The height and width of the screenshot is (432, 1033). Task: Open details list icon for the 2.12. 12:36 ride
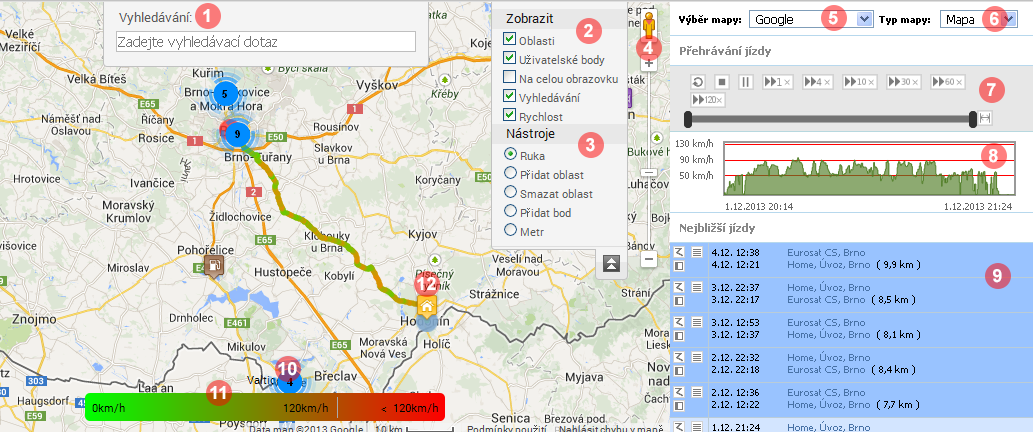pyautogui.click(x=696, y=392)
